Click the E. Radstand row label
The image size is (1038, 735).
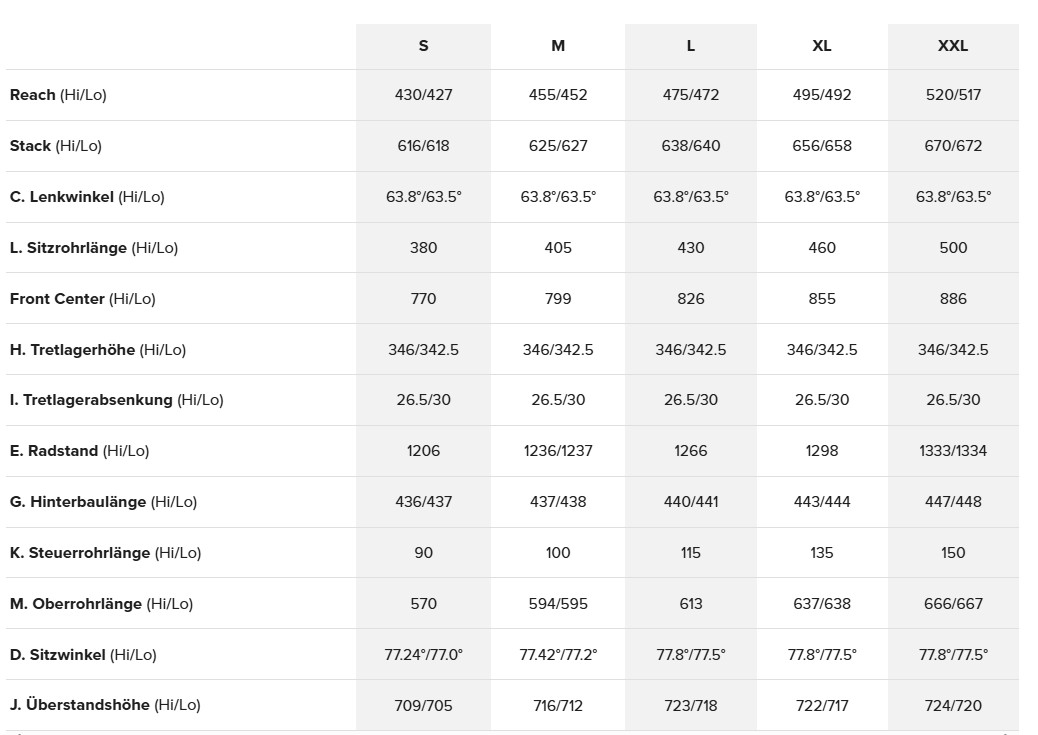[79, 451]
